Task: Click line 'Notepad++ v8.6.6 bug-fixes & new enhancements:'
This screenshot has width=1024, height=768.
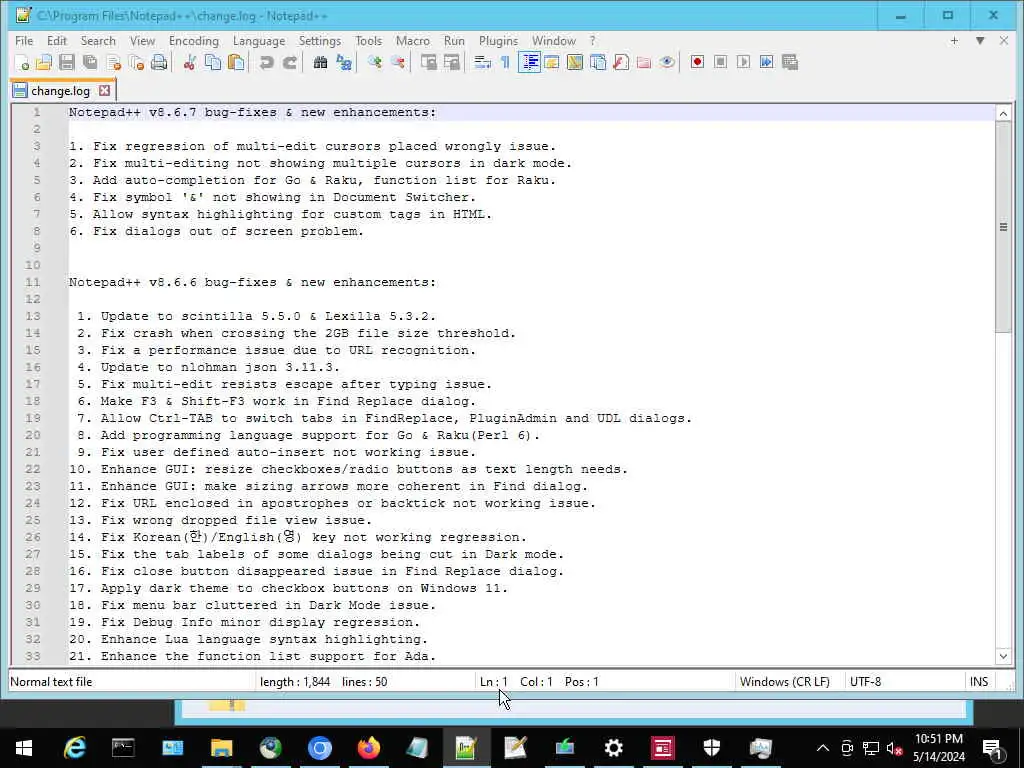Action: [x=252, y=282]
